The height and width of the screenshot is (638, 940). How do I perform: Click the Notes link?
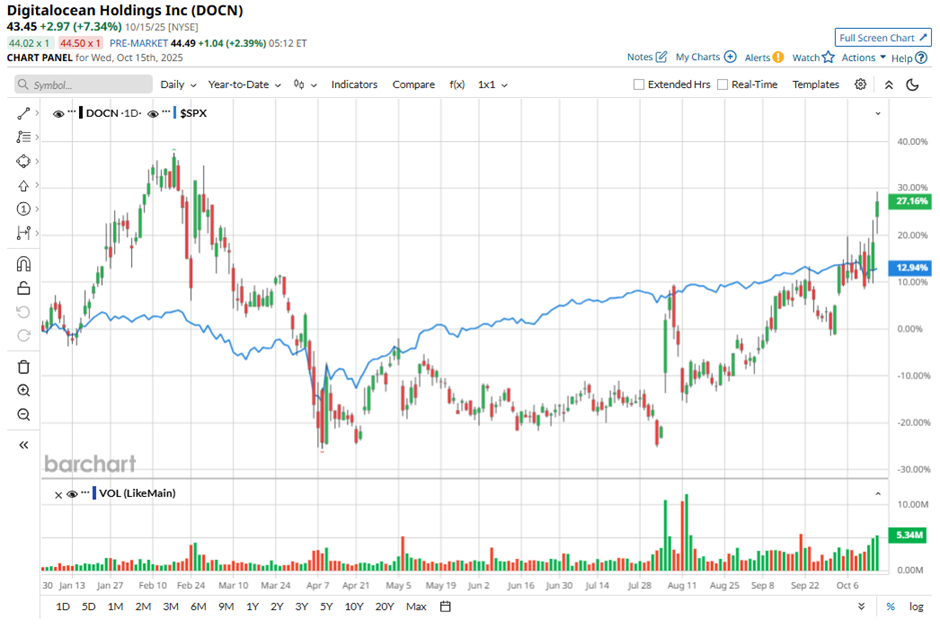pyautogui.click(x=640, y=57)
